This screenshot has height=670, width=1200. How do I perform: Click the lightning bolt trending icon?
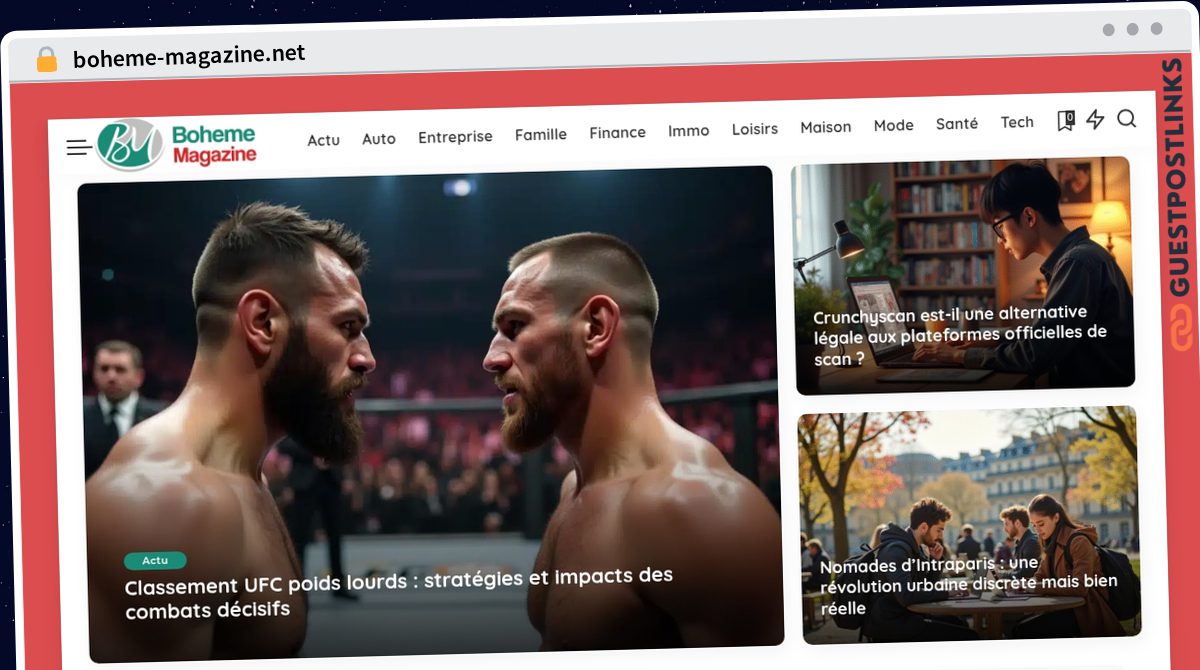[1095, 120]
